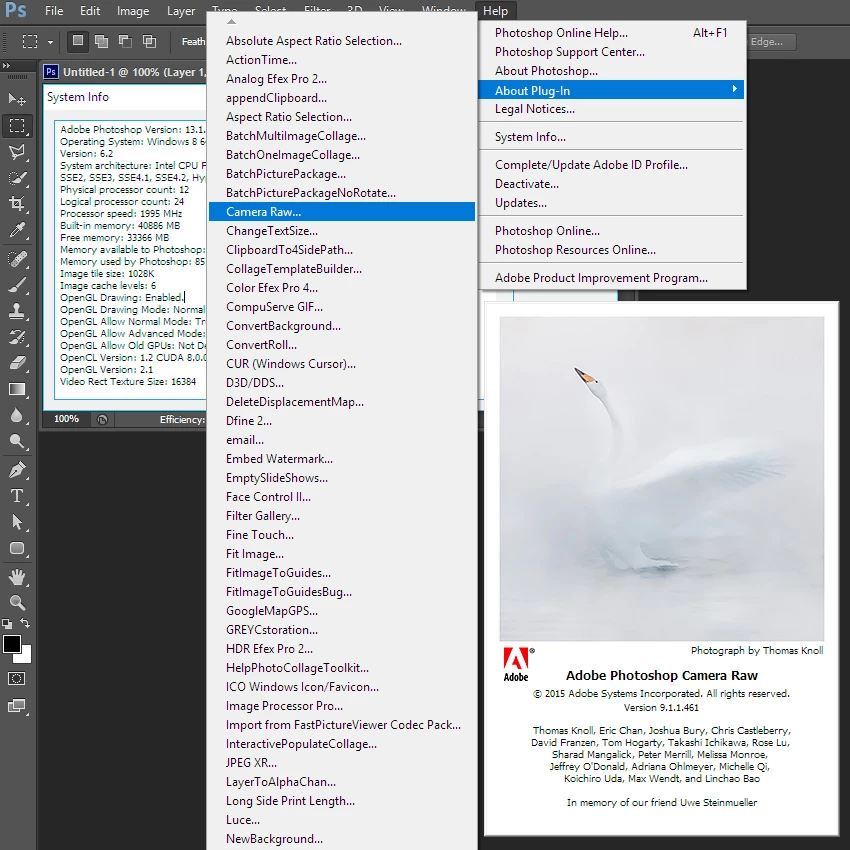This screenshot has height=850, width=850.
Task: Open the status bar preview icon
Action: [x=102, y=420]
